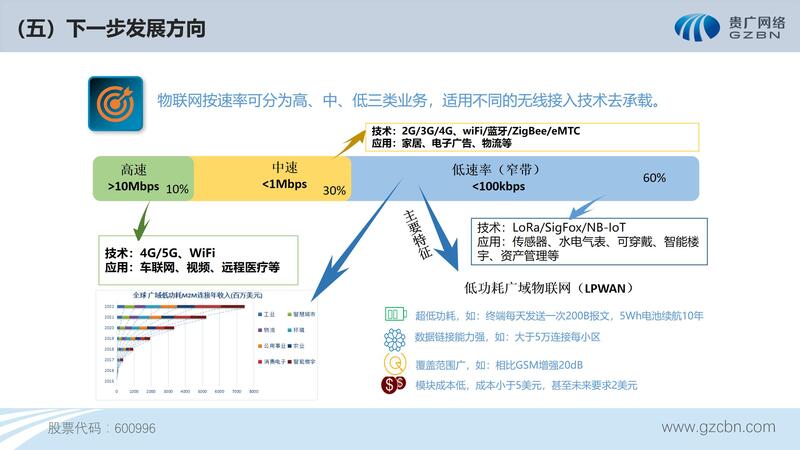
Task: Select the green 高速 >10Mbps segment
Action: (x=142, y=177)
